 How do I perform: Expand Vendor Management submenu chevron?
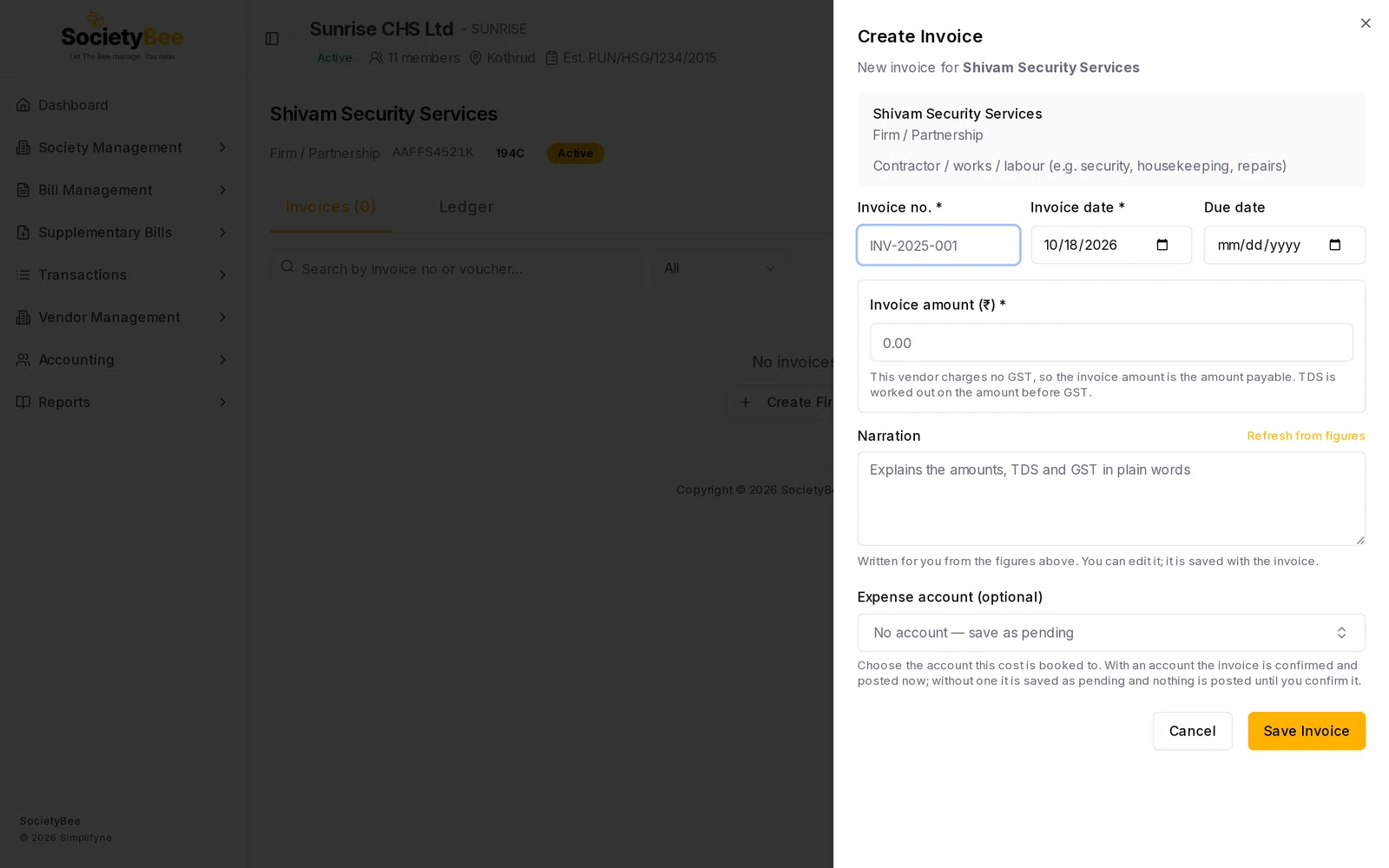222,318
